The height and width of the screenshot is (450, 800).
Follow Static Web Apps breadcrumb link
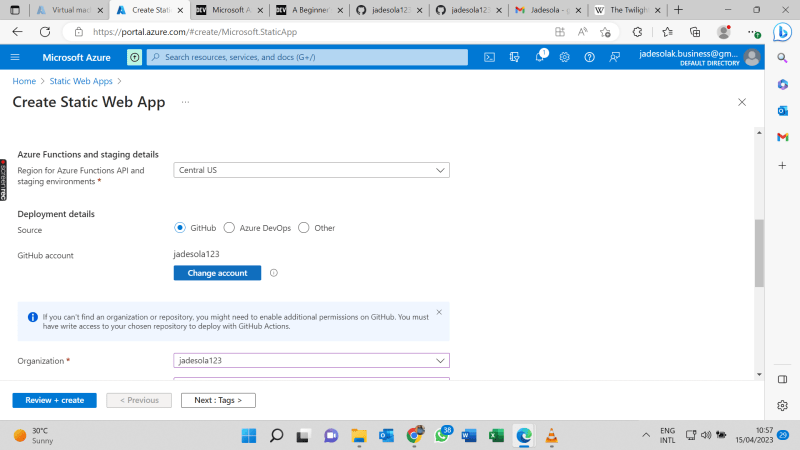(x=81, y=81)
